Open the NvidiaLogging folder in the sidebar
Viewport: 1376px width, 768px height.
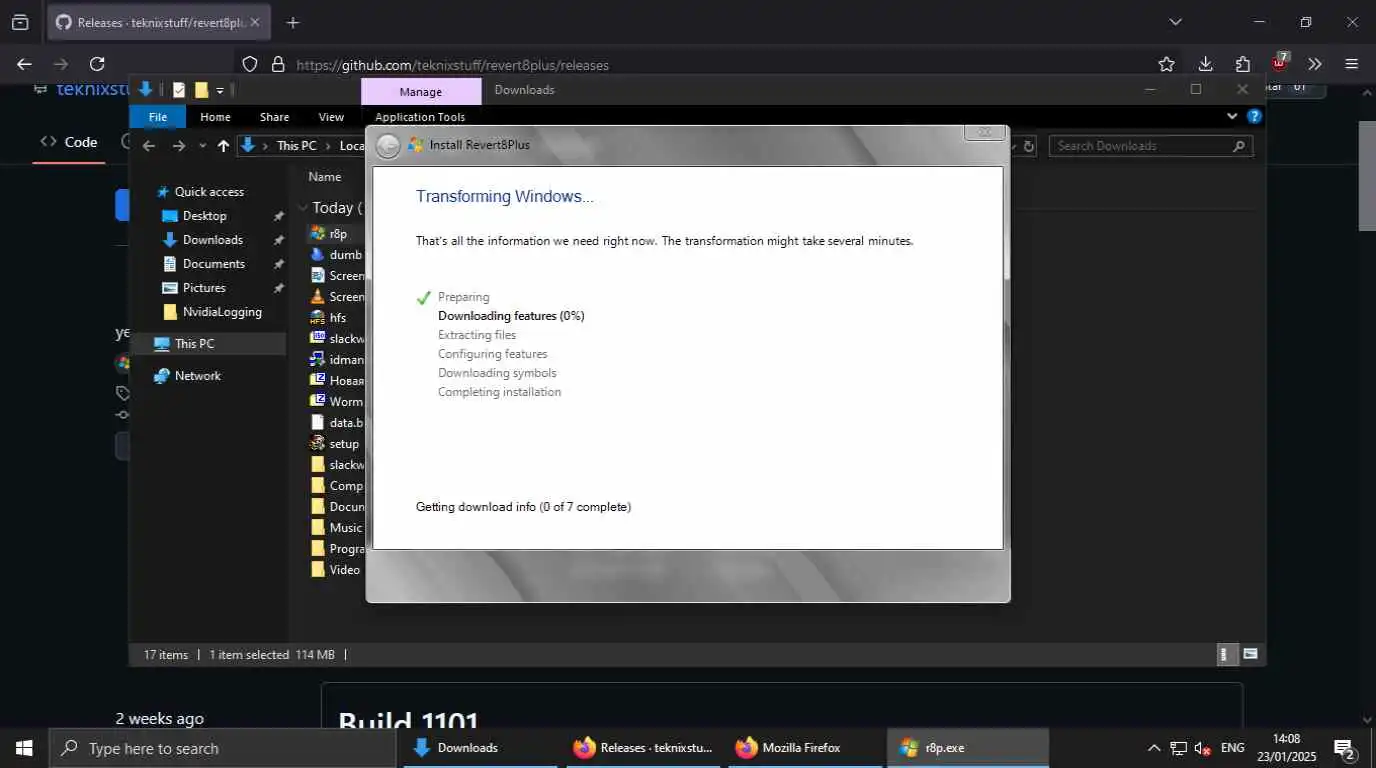[222, 312]
